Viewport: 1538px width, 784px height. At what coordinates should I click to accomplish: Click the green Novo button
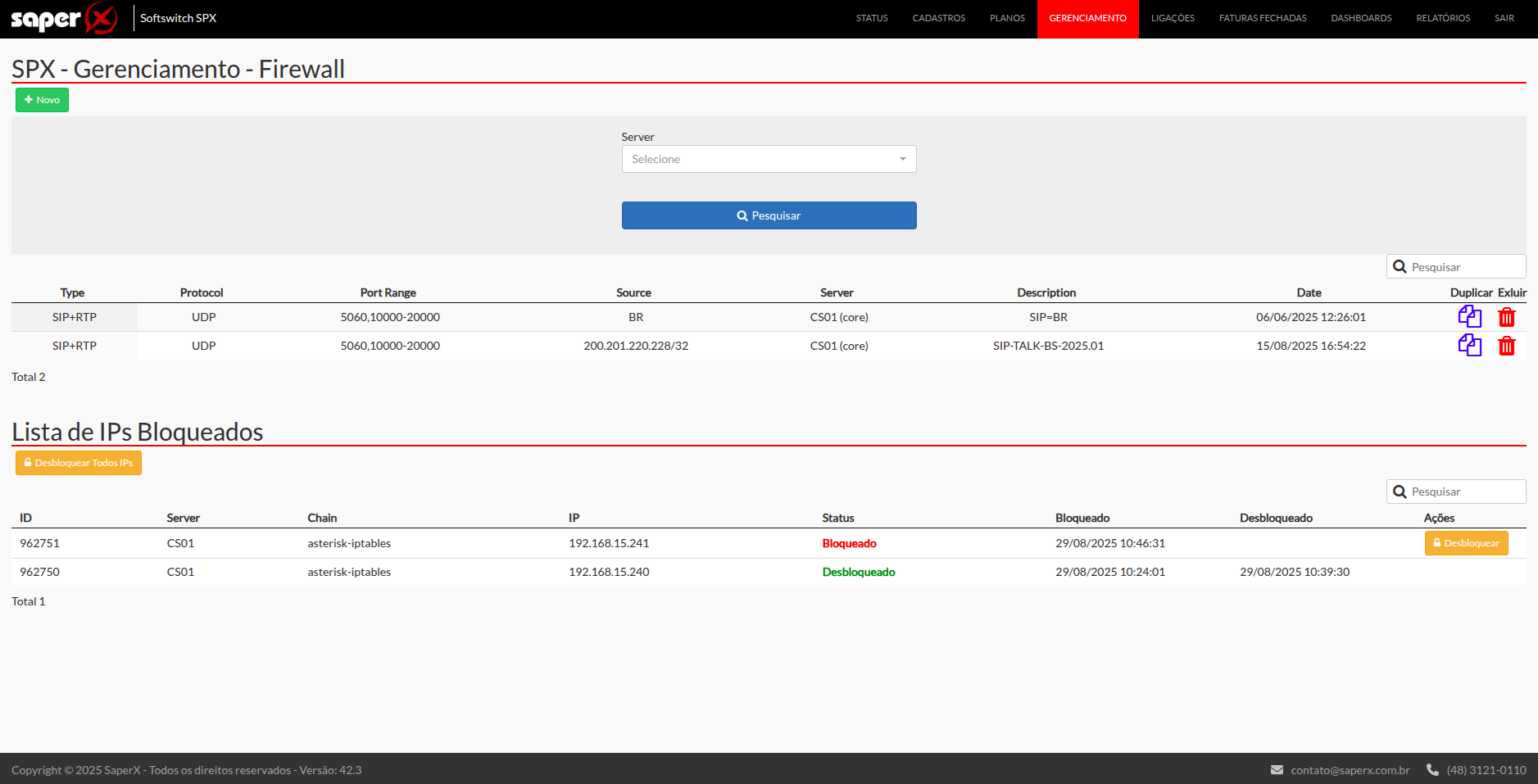pos(42,100)
